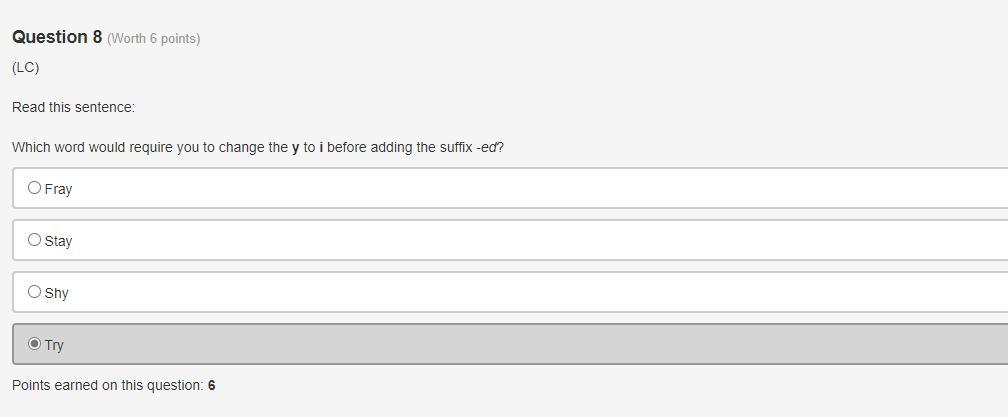Click the bold letter y in question

[x=296, y=148]
